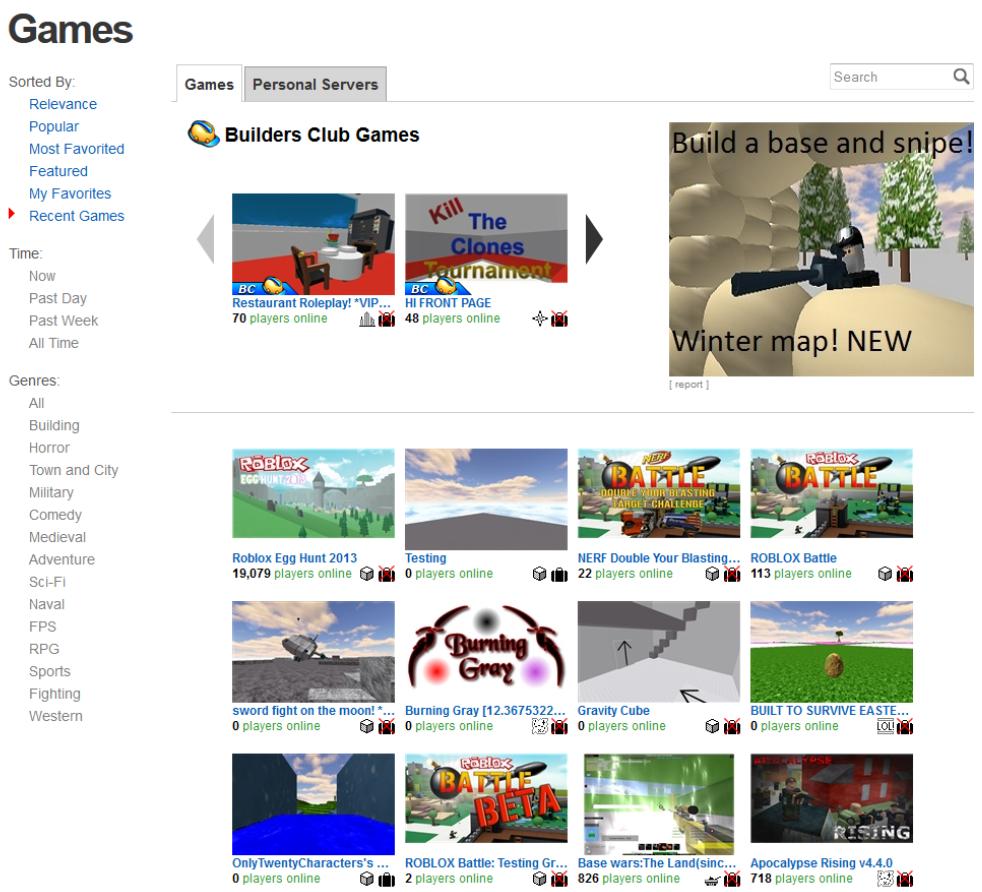Click in the Search input field
Image resolution: width=982 pixels, height=892 pixels.
[892, 76]
